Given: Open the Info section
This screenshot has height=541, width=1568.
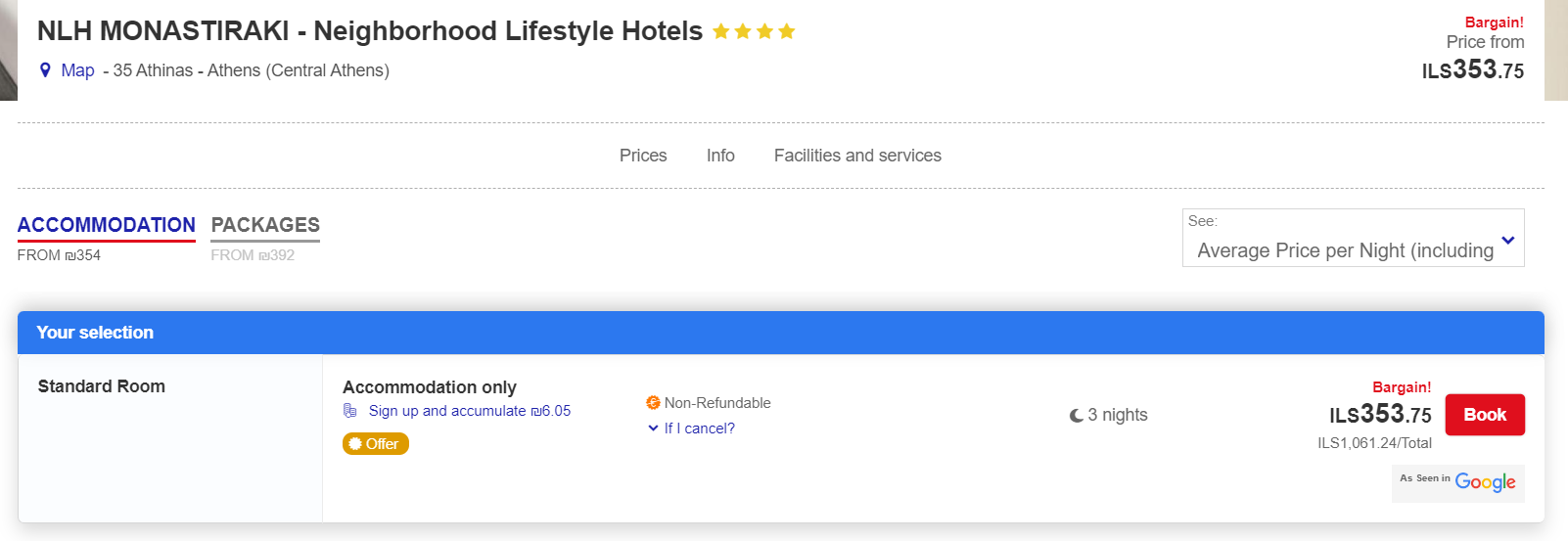Looking at the screenshot, I should click(720, 156).
